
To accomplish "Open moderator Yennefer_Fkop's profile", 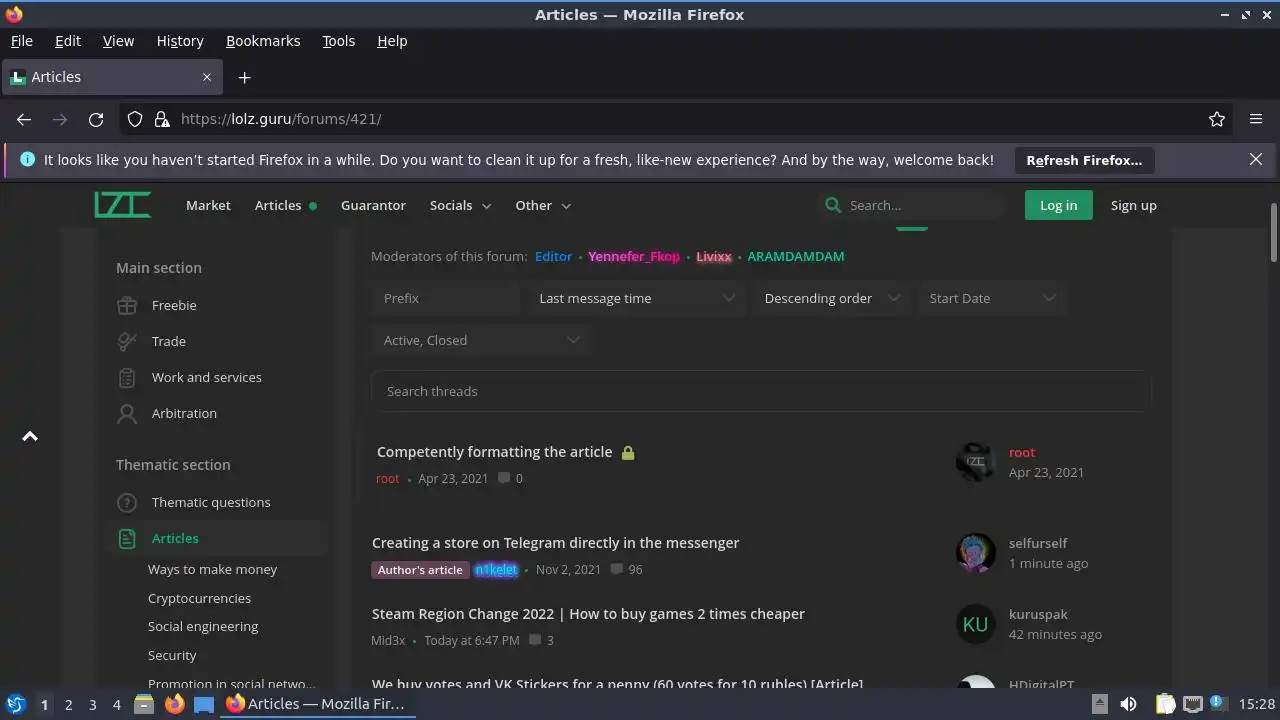I will coord(634,256).
